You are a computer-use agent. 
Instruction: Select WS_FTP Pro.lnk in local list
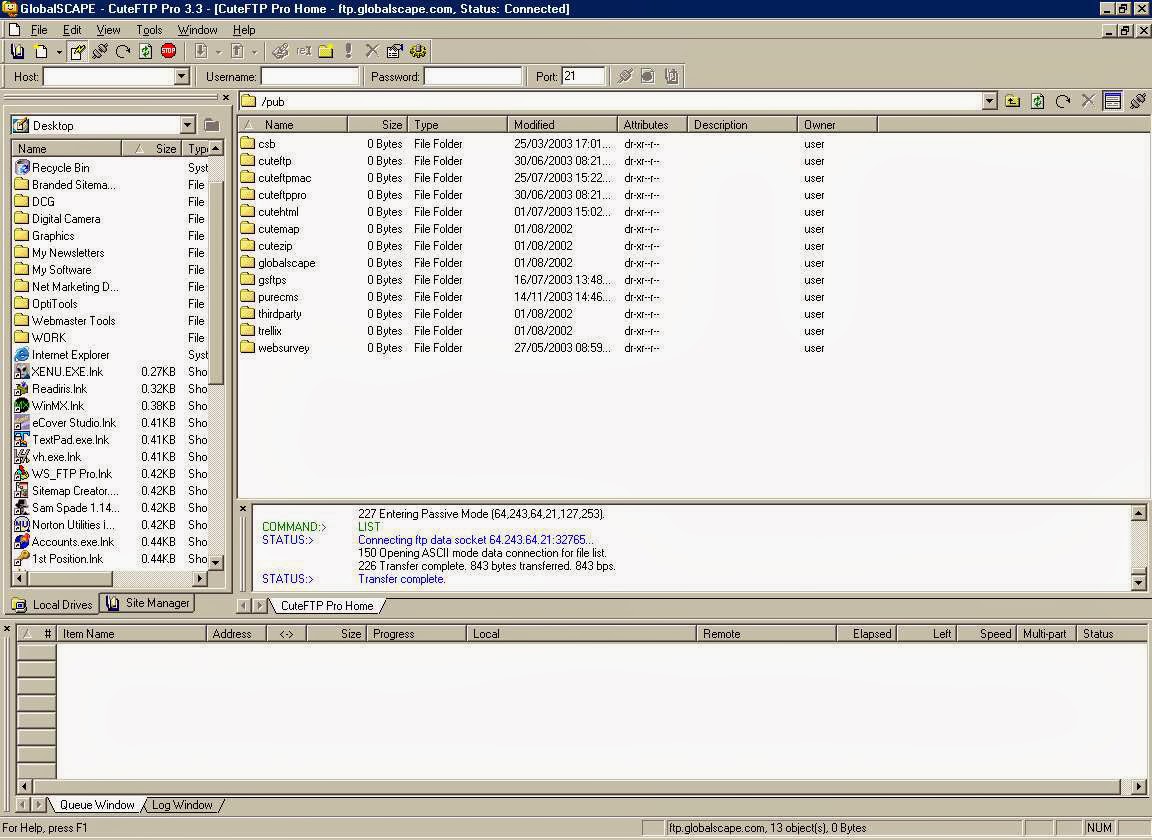tap(72, 474)
